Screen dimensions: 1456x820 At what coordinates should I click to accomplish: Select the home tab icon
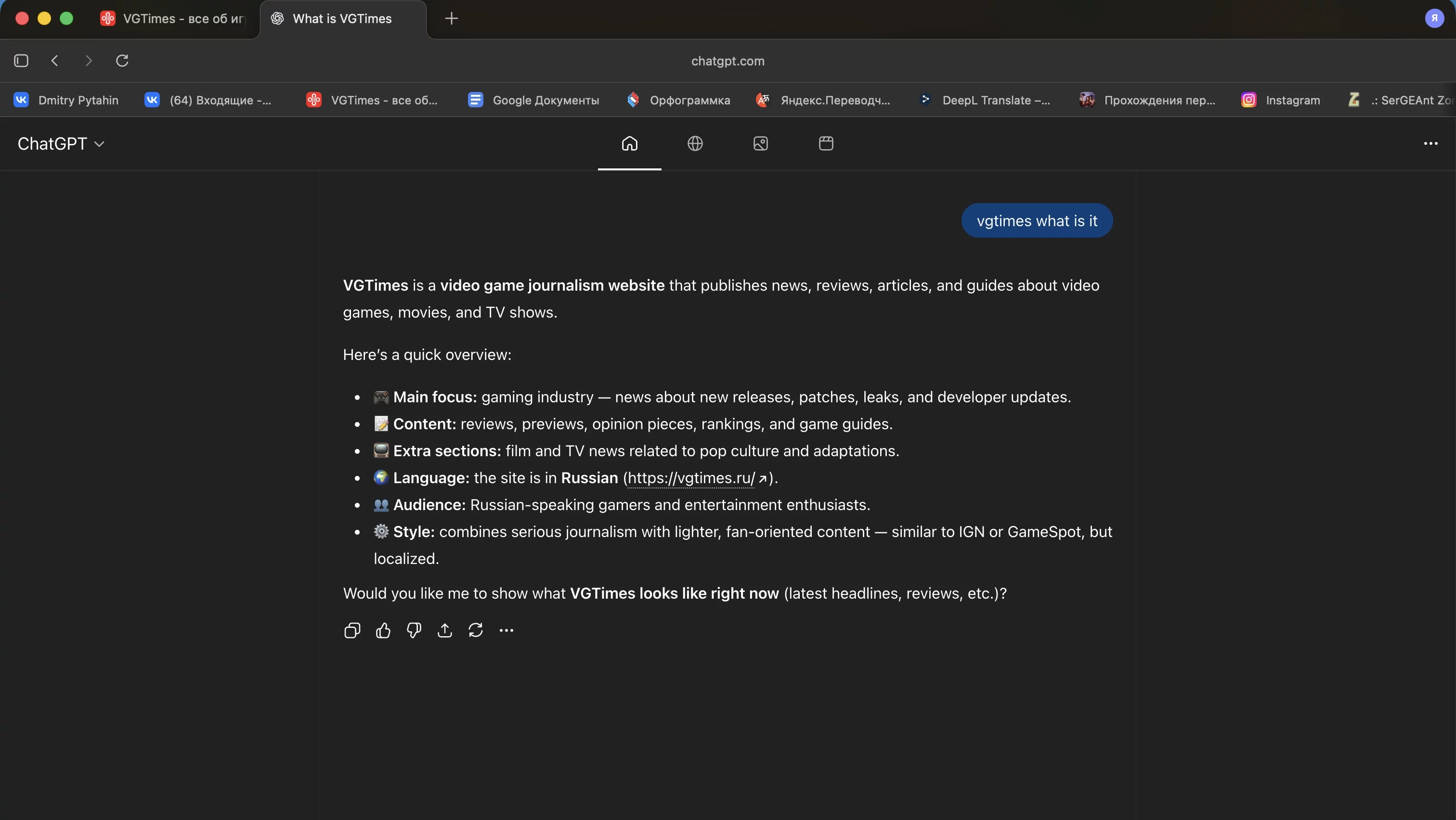[x=629, y=143]
